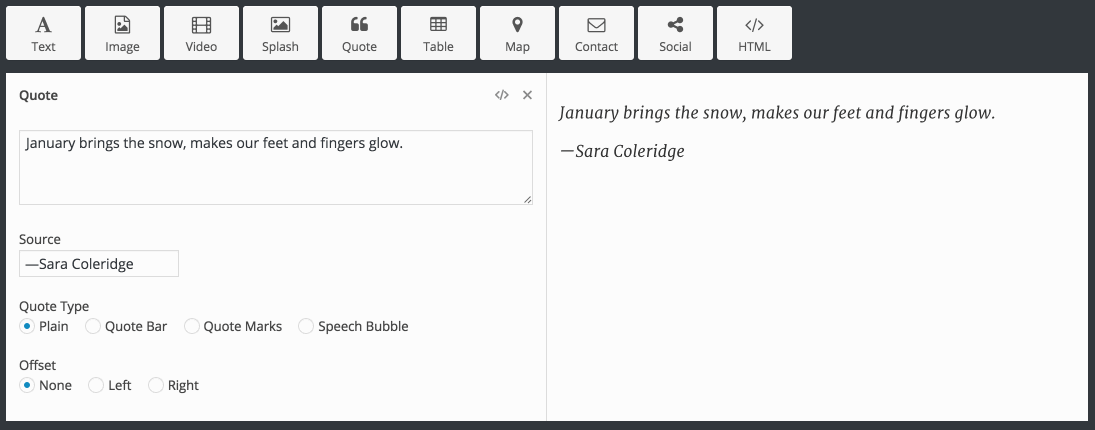1095x430 pixels.
Task: Open code view for Quote panel
Action: [501, 95]
